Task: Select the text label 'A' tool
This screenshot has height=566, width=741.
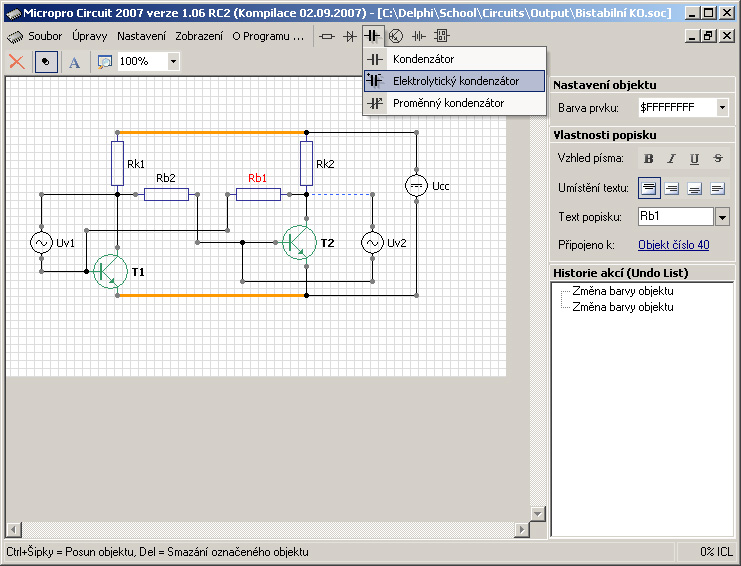Action: 74,62
